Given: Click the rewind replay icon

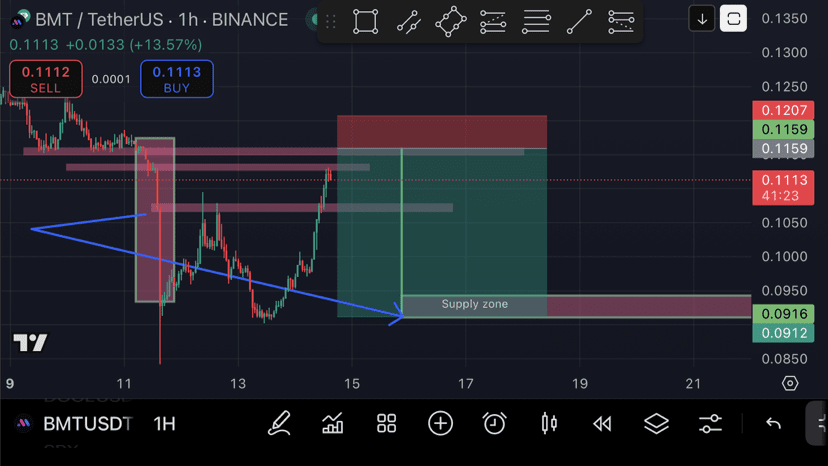Looking at the screenshot, I should tap(603, 424).
